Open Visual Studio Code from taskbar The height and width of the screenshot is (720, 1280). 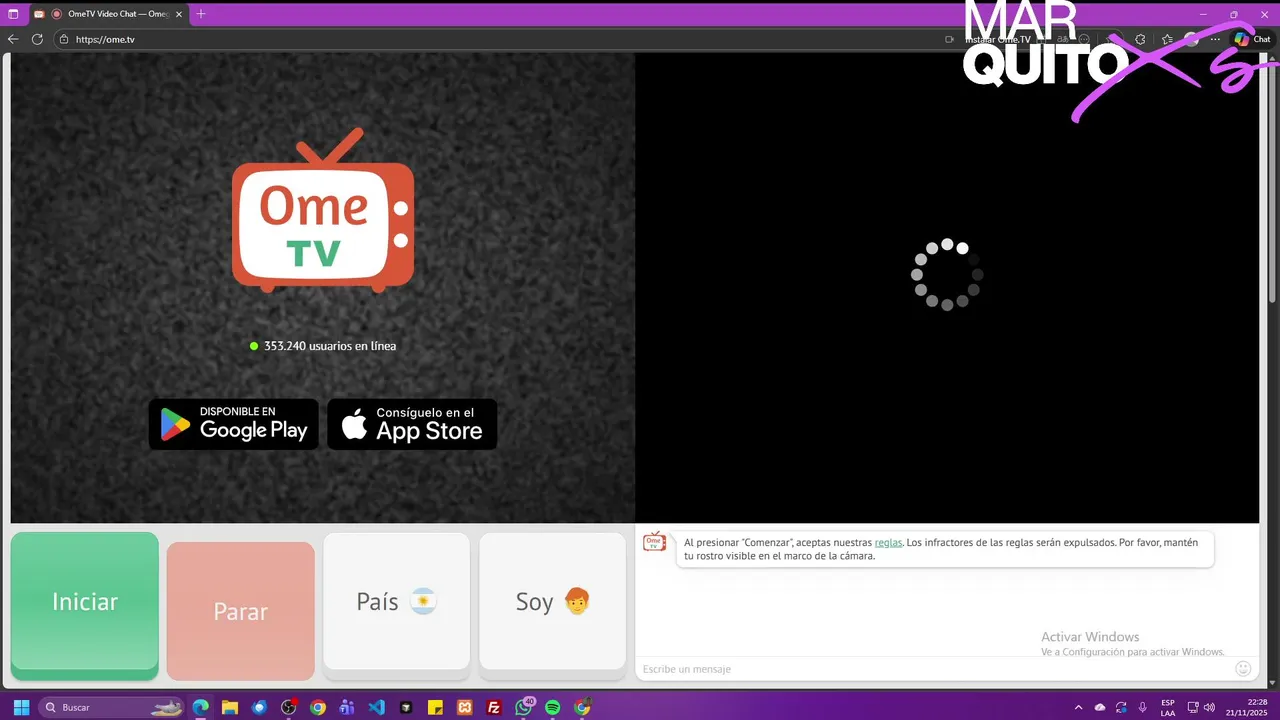376,707
